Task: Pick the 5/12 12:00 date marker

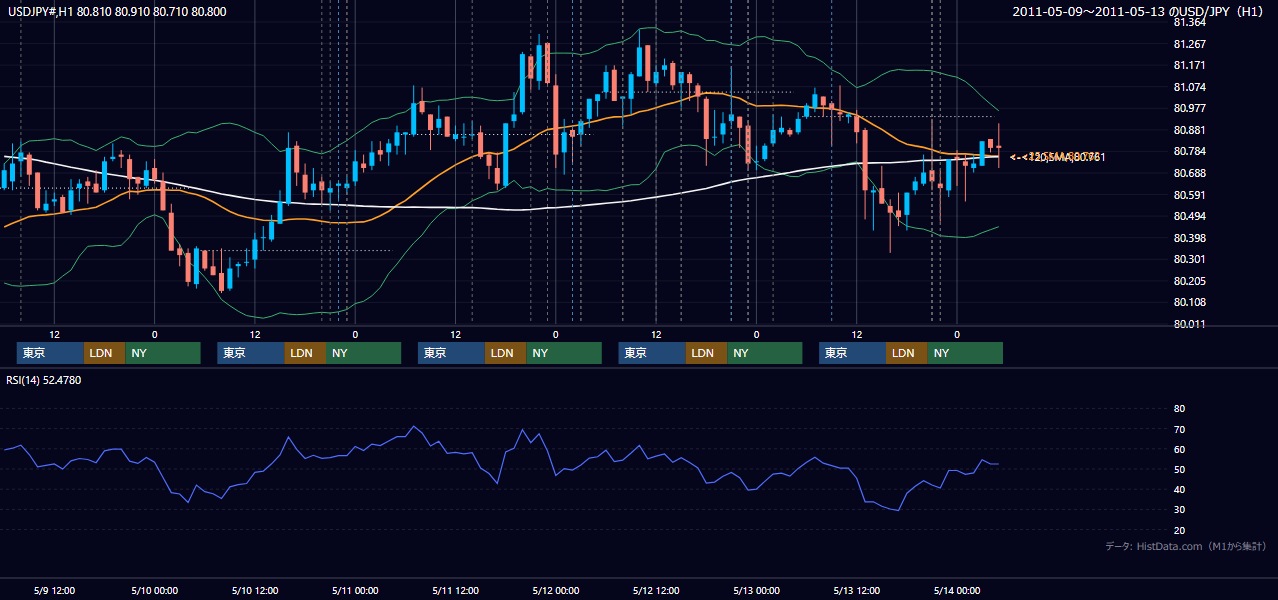Action: [x=656, y=590]
